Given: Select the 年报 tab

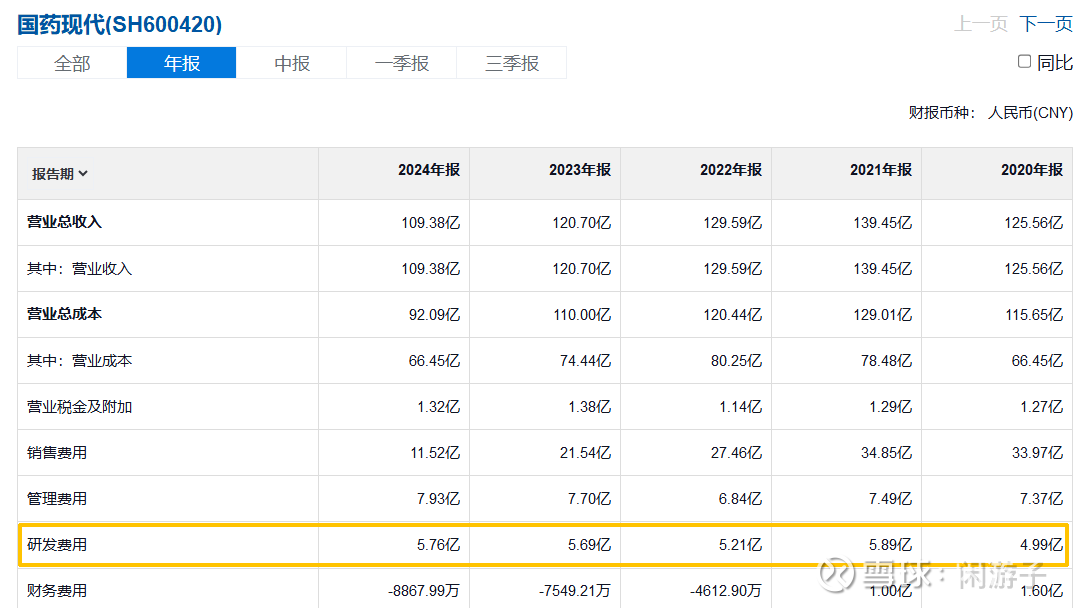Looking at the screenshot, I should coord(182,63).
